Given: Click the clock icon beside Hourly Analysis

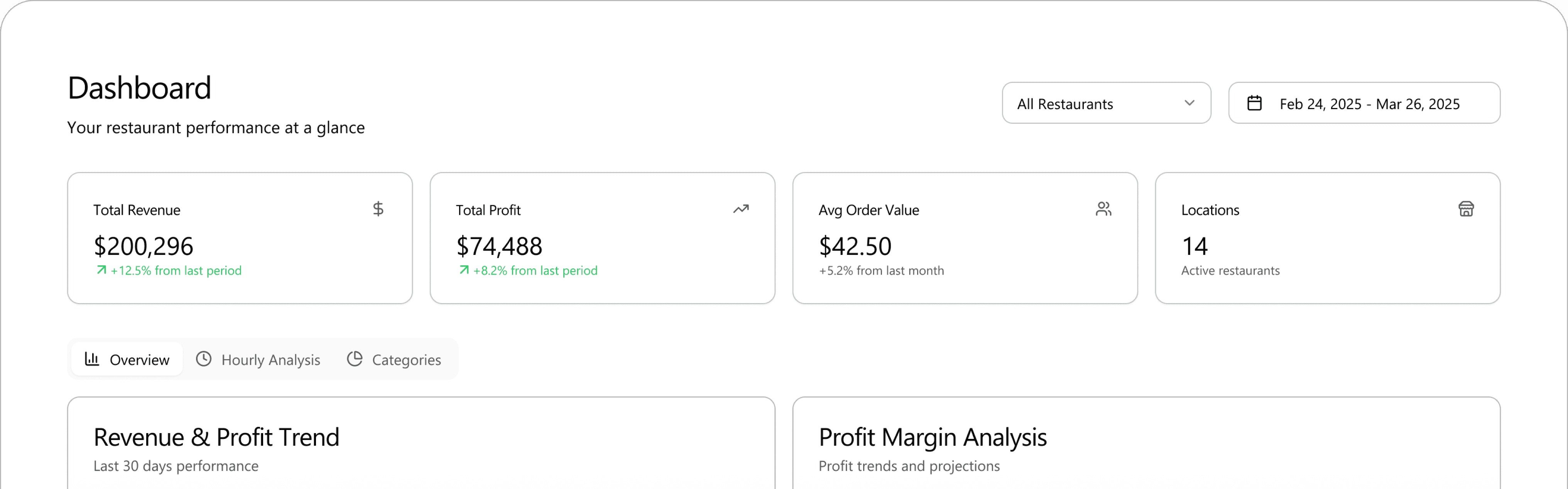Looking at the screenshot, I should pos(204,359).
